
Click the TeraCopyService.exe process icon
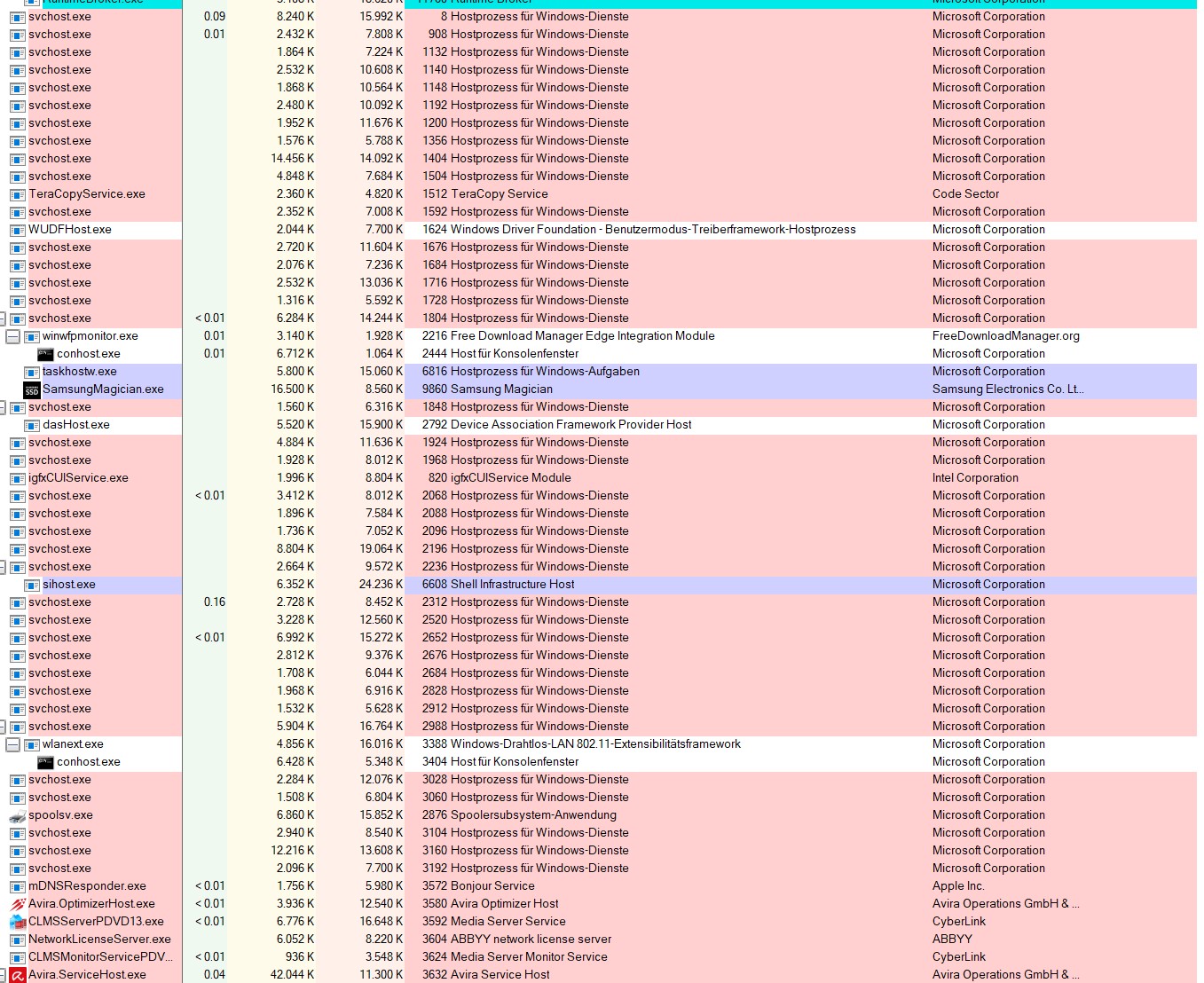[x=17, y=194]
